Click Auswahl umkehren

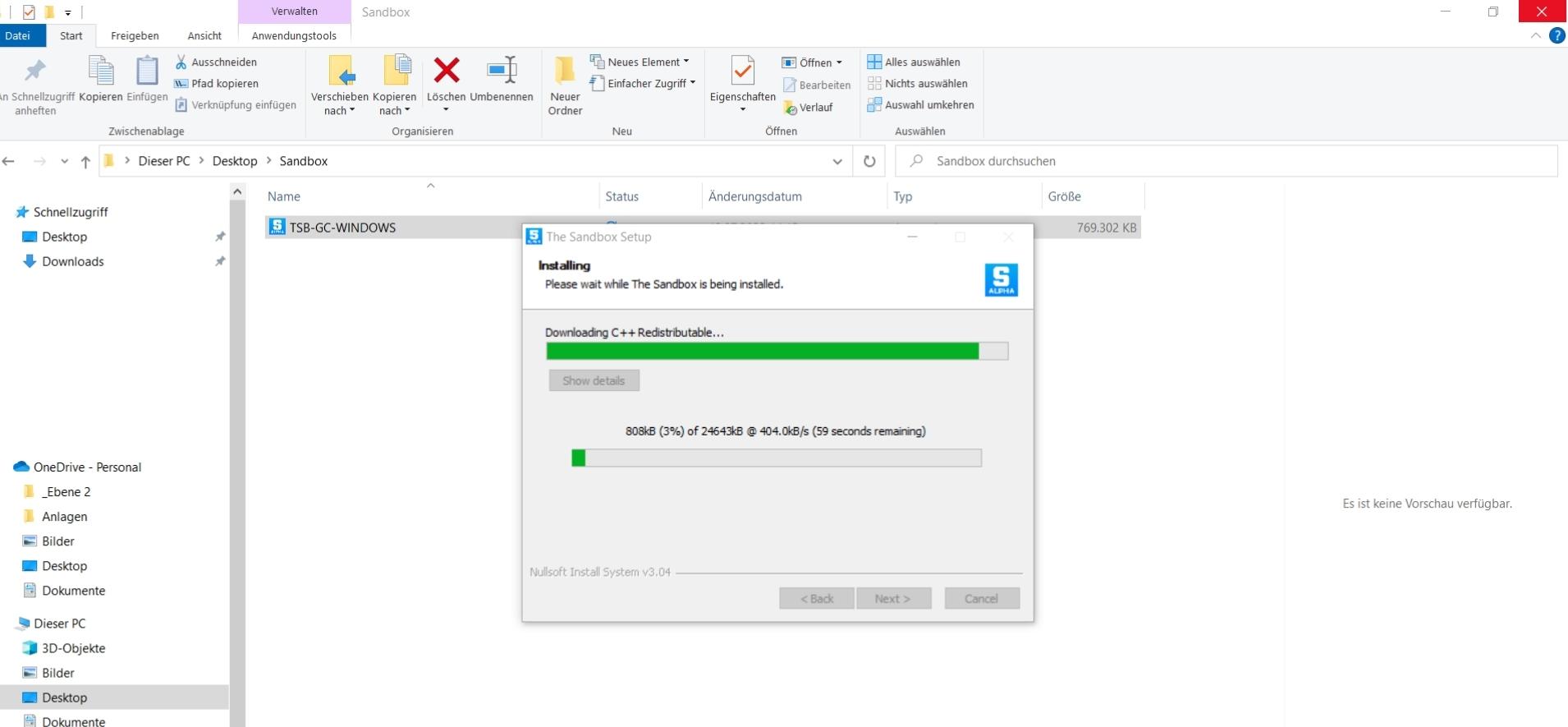(921, 104)
